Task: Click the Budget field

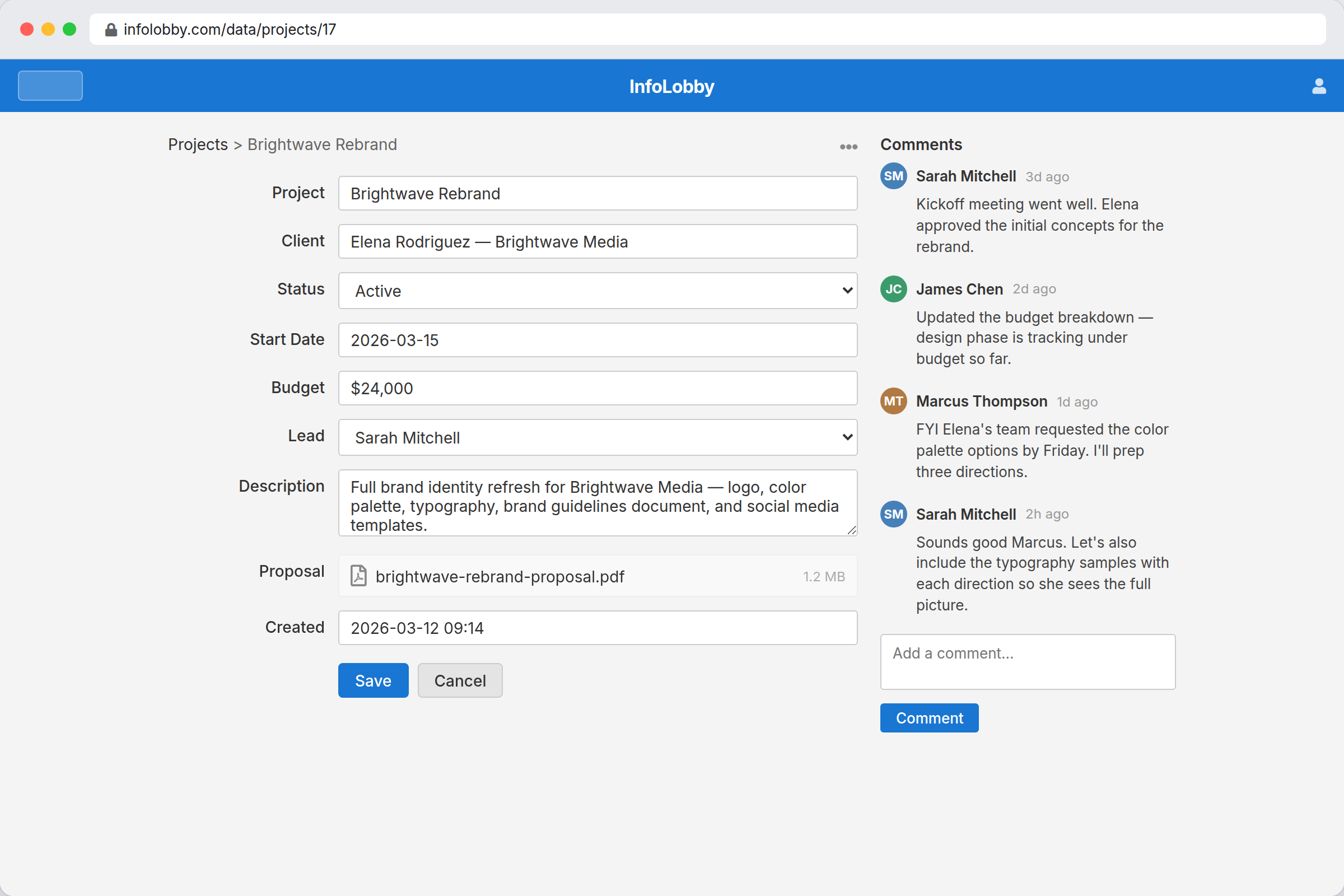Action: click(x=597, y=389)
